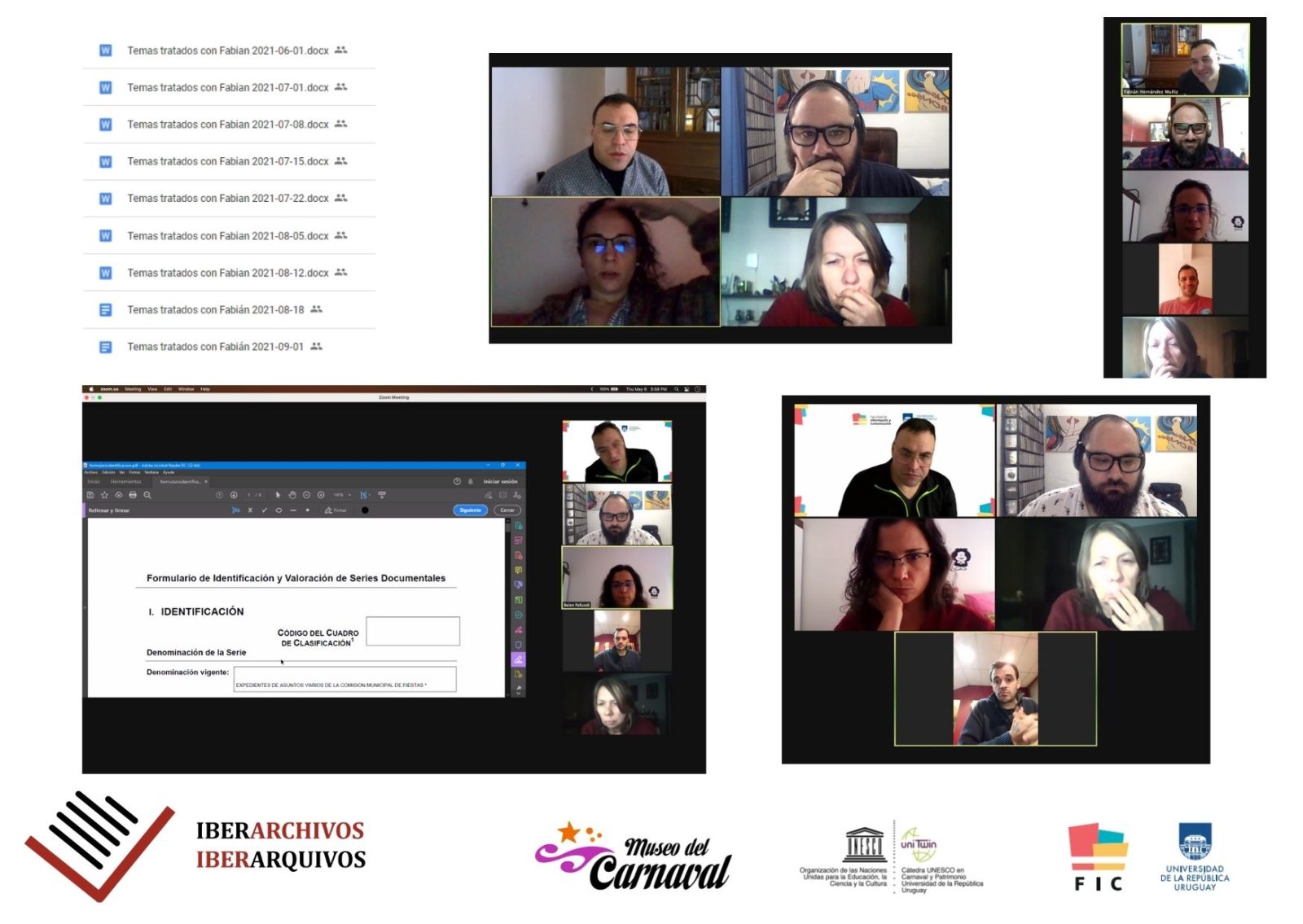Select the hand pan tool in Acrobat
This screenshot has width=1303, height=924.
[x=292, y=495]
